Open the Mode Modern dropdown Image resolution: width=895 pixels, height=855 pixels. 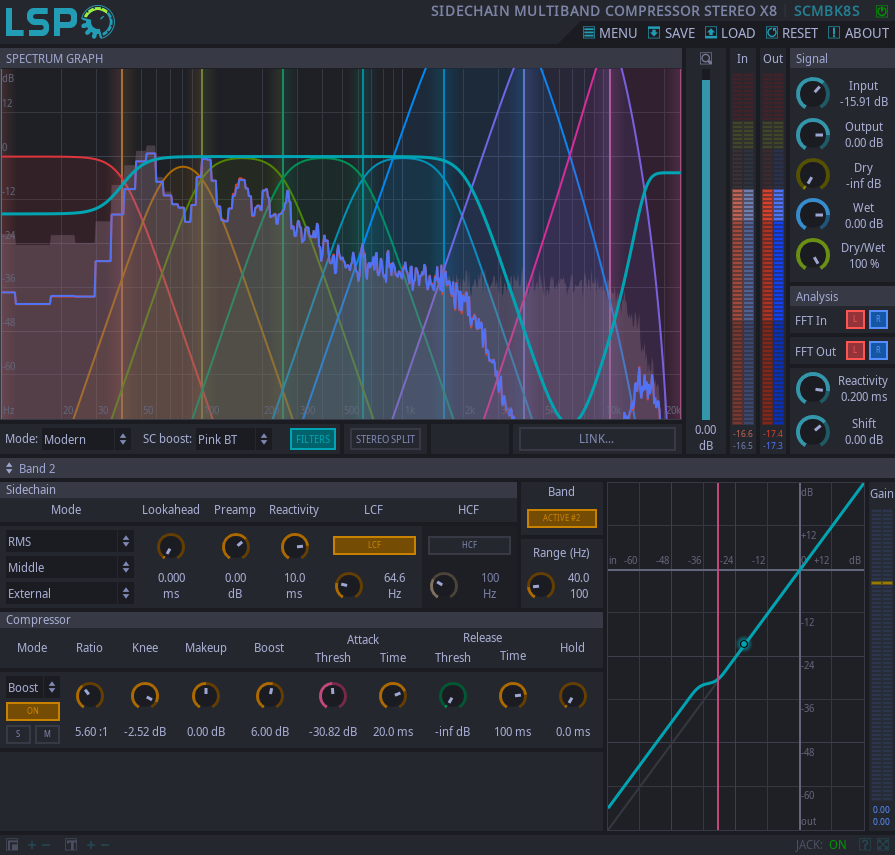(86, 439)
